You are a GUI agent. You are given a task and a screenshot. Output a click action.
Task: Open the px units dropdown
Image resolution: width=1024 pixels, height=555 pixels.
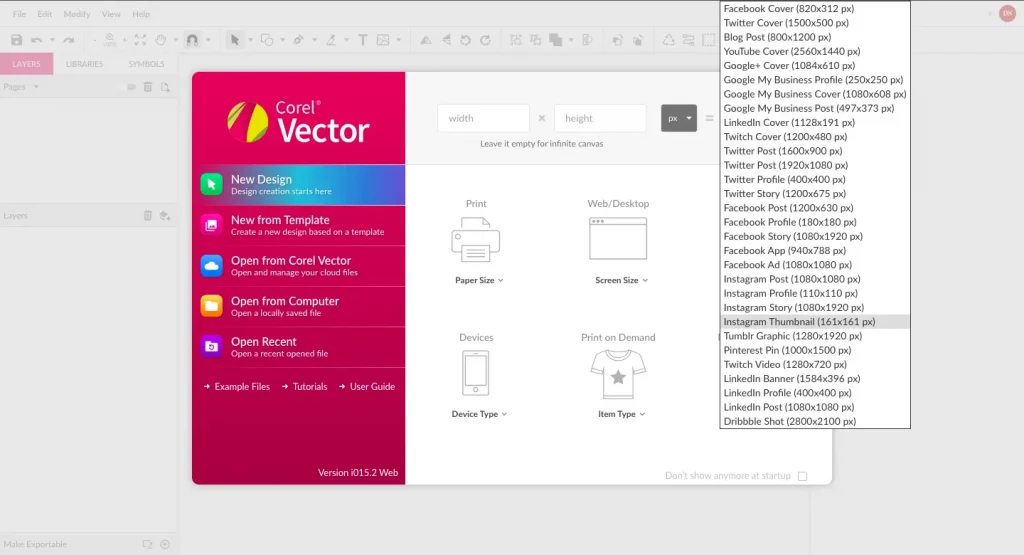pos(679,118)
